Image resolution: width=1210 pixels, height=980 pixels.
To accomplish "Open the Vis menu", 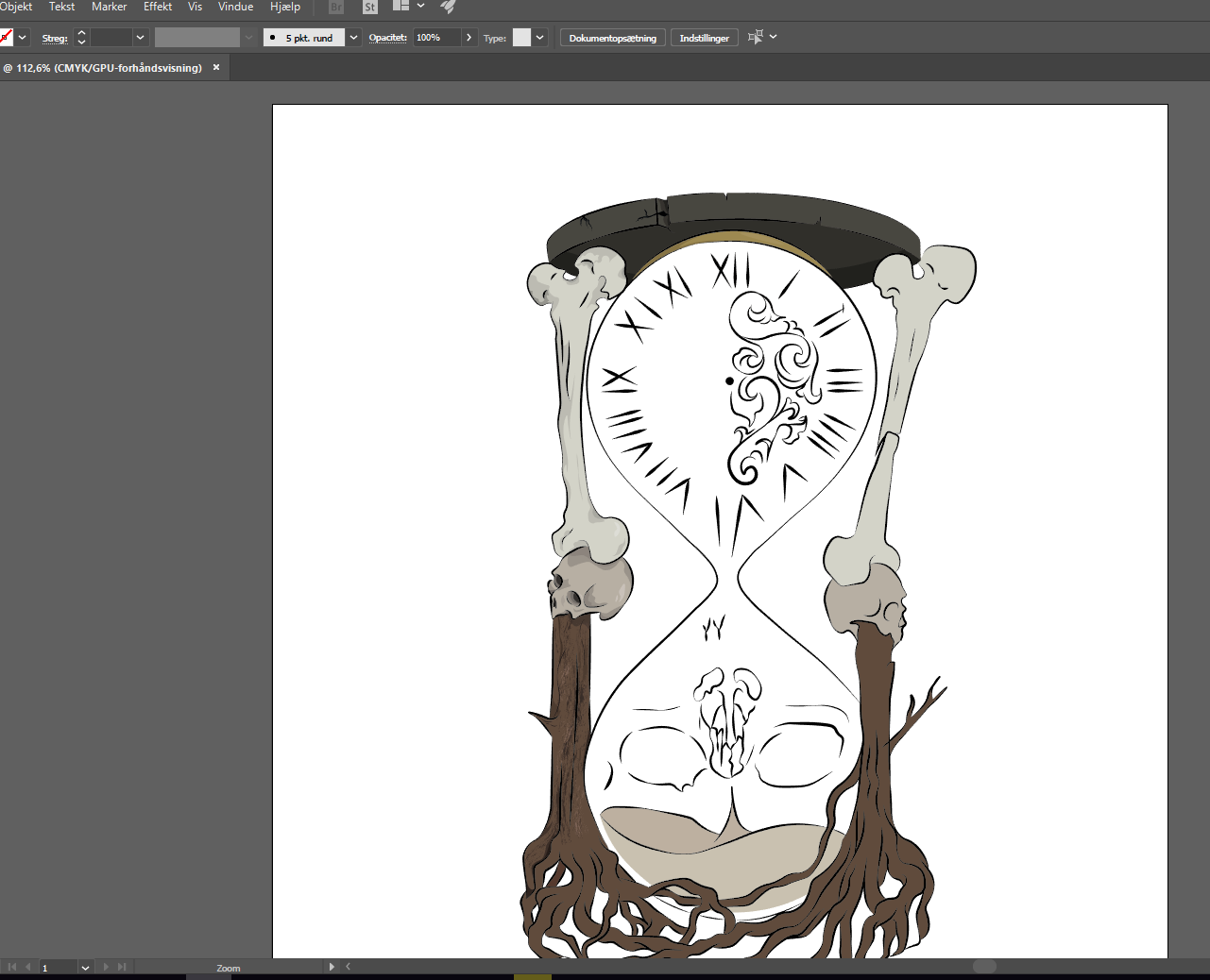I will click(x=195, y=7).
